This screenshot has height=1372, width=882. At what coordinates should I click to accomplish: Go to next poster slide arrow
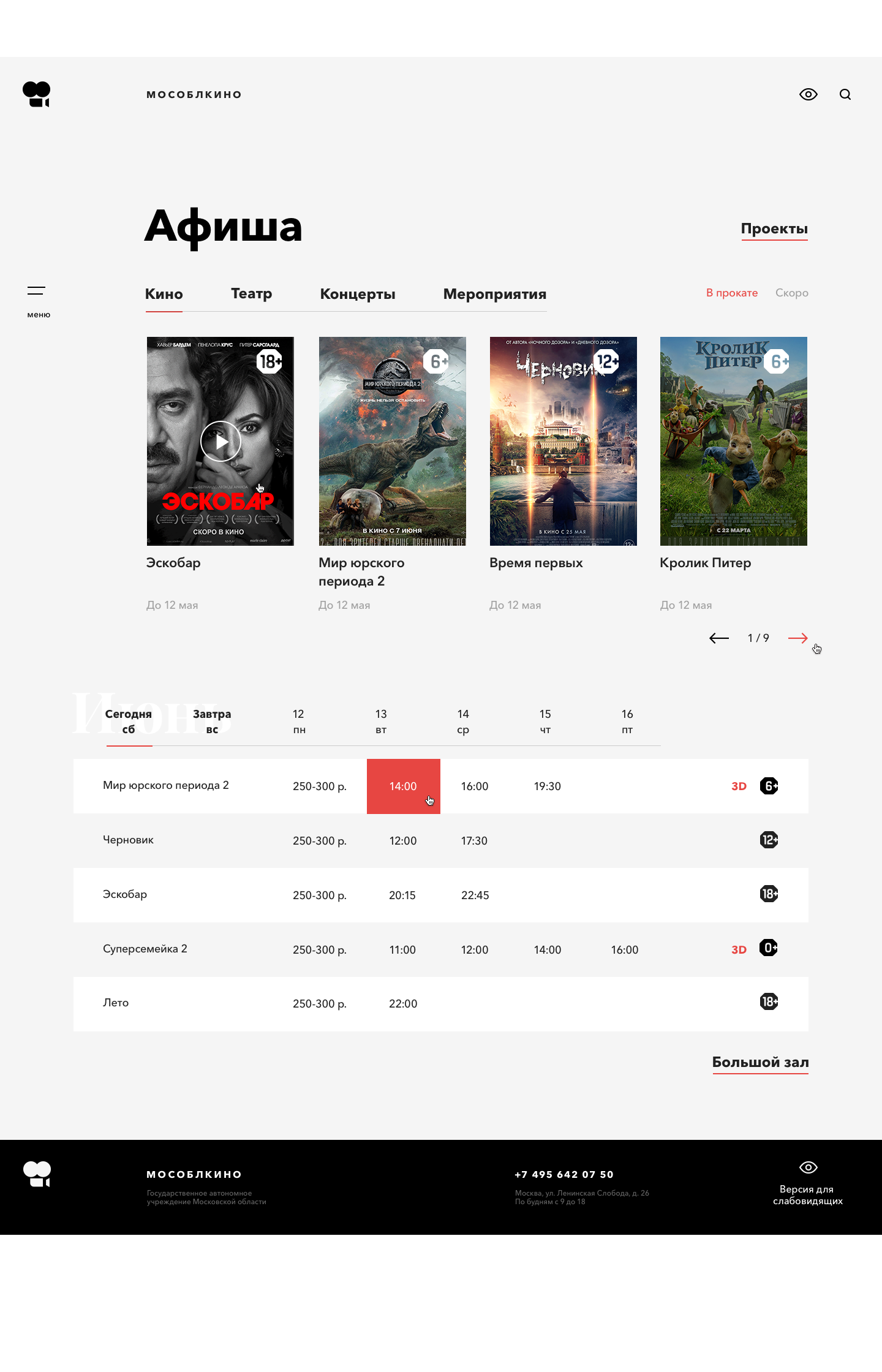798,638
